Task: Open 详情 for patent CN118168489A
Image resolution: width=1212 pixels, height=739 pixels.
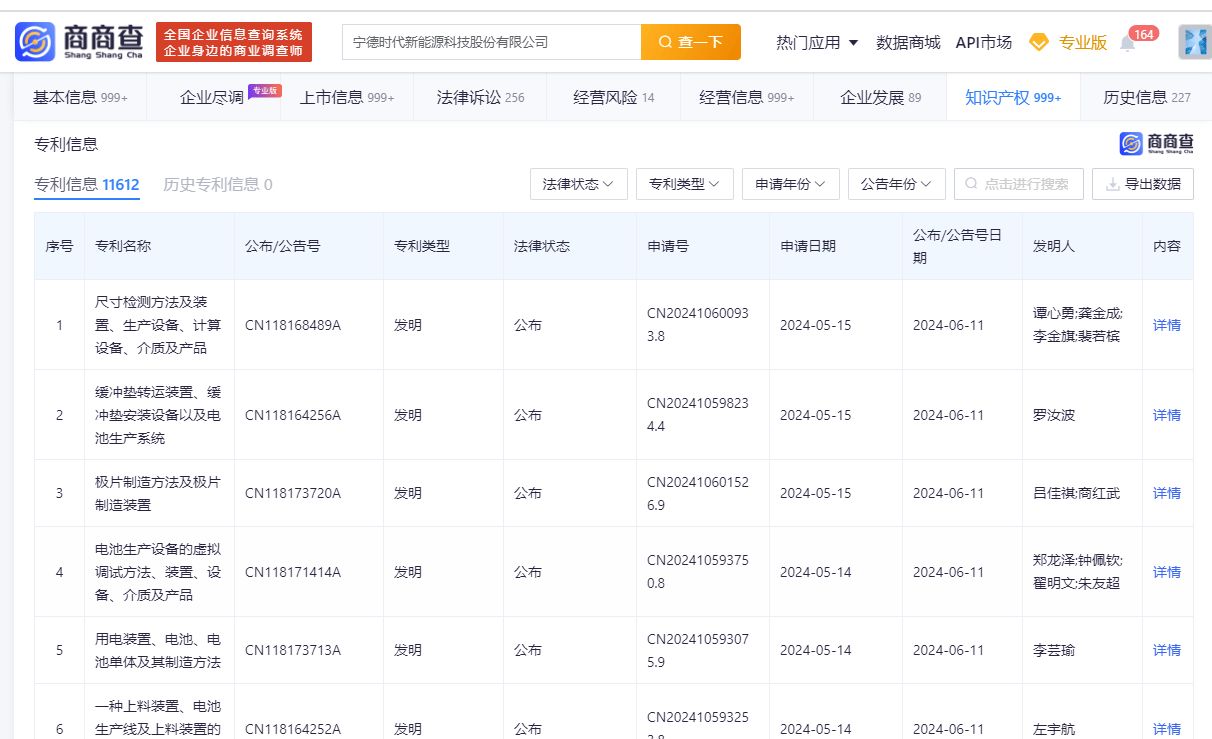Action: pyautogui.click(x=1167, y=325)
